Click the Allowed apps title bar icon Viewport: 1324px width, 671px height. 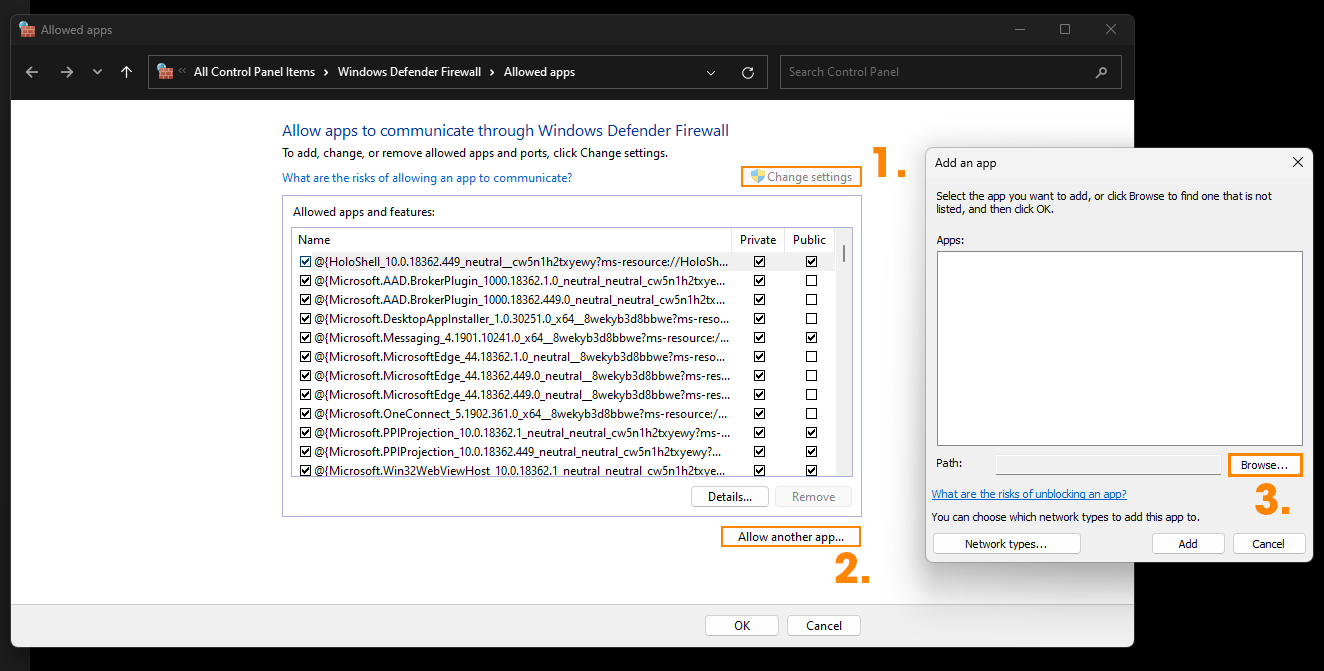pyautogui.click(x=27, y=30)
